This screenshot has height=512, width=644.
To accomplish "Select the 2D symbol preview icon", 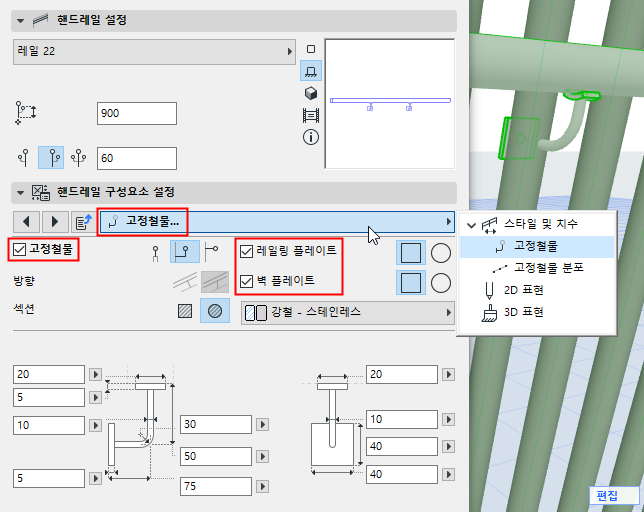I will point(311,49).
